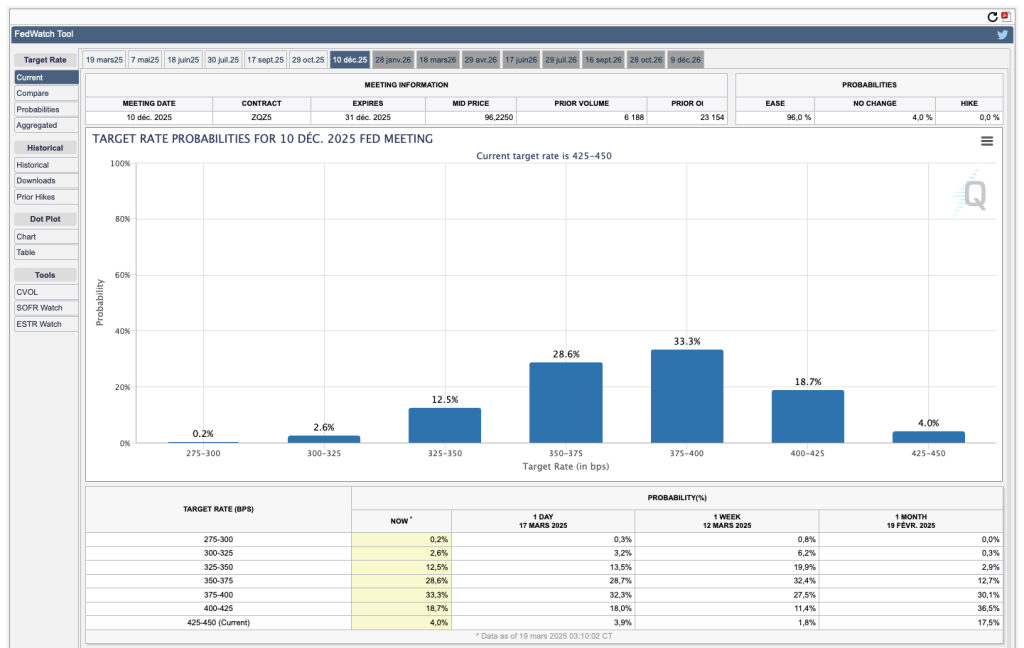Click the 375-400 bar labeled 33.3%

point(687,397)
